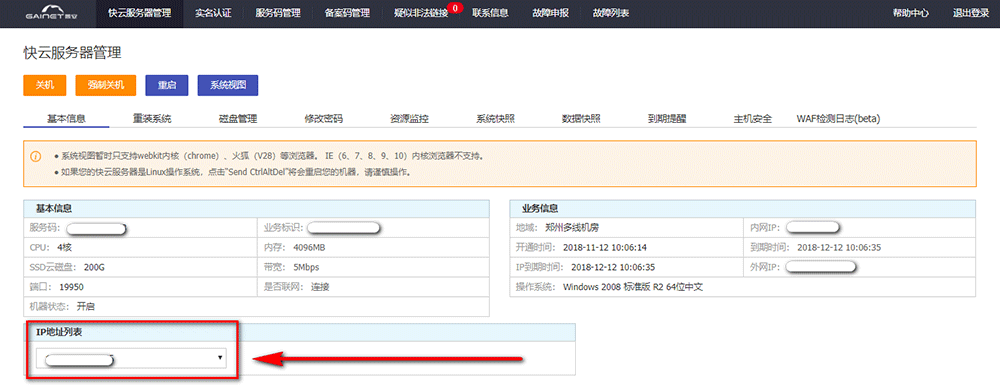Open 服务码管理 in top navigation
Viewport: 1000px width, 391px height.
277,13
